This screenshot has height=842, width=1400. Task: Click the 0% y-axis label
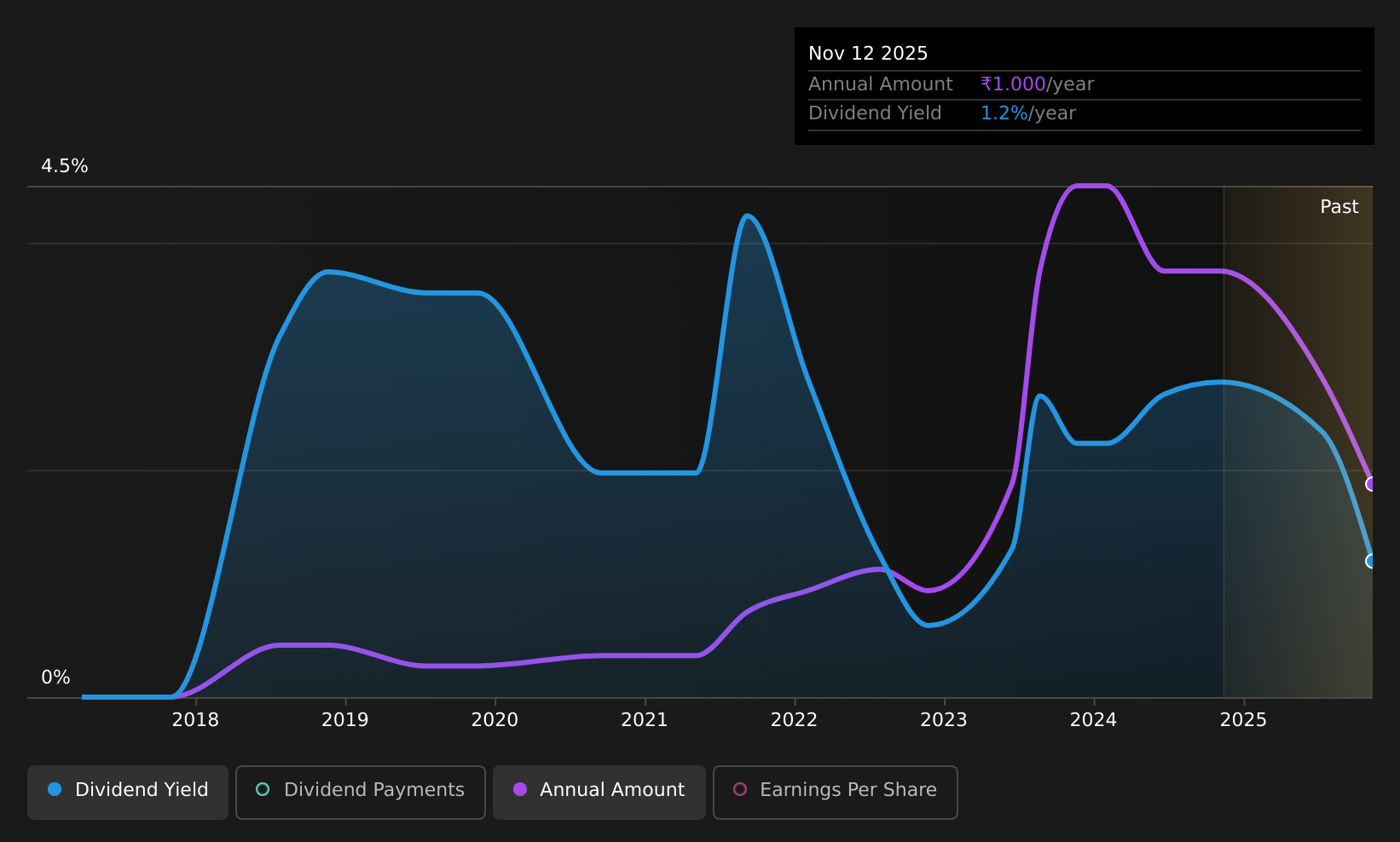55,678
